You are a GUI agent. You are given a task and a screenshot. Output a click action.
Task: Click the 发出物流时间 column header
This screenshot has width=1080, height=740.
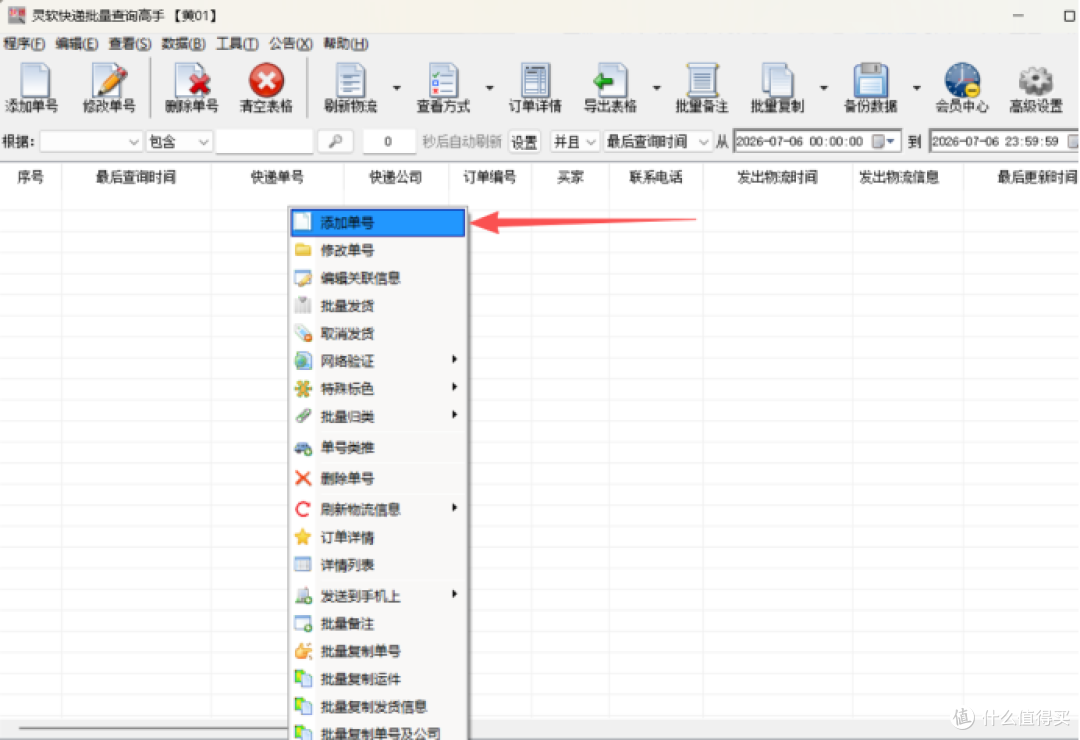coord(777,177)
